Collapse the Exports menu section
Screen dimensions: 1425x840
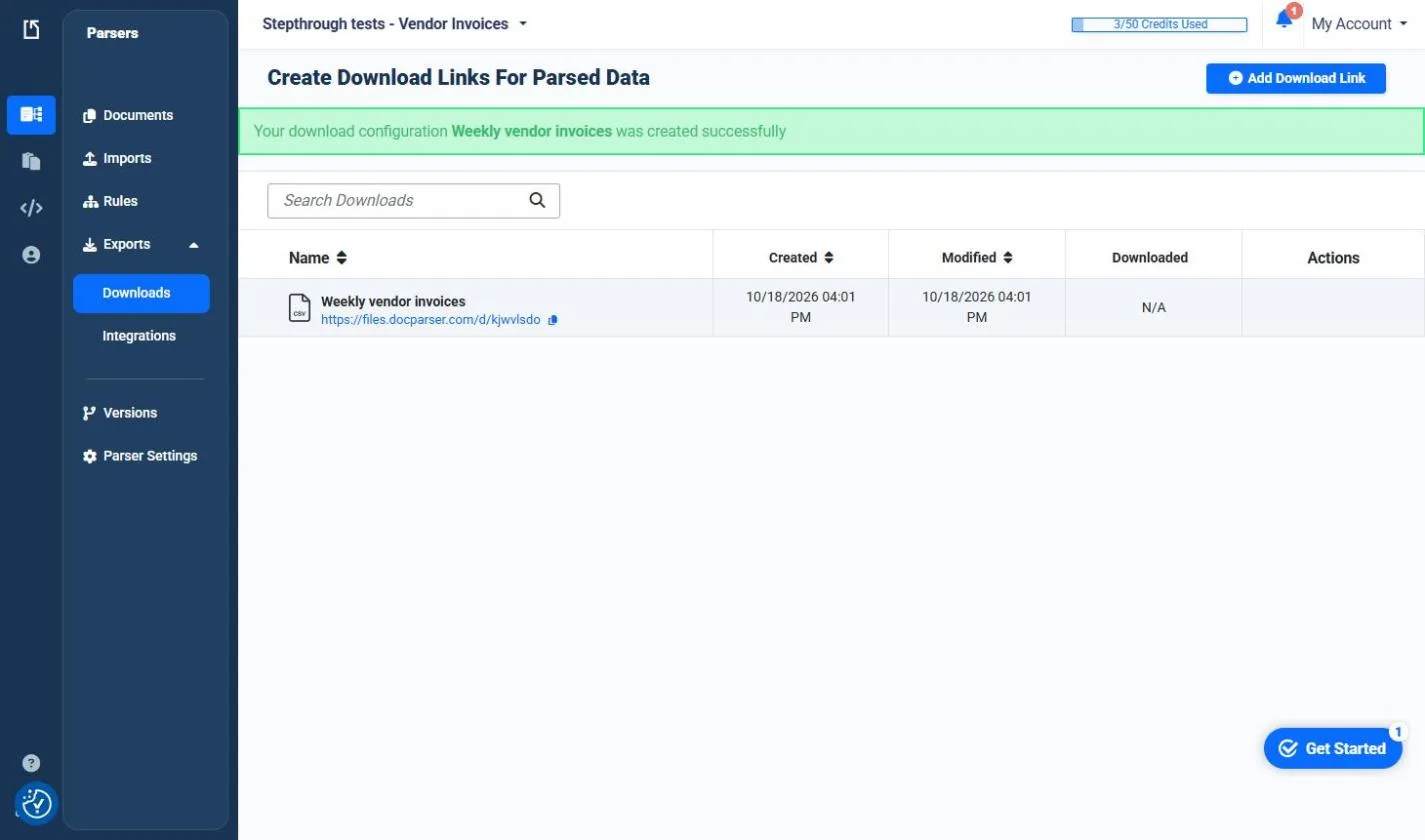(141, 244)
